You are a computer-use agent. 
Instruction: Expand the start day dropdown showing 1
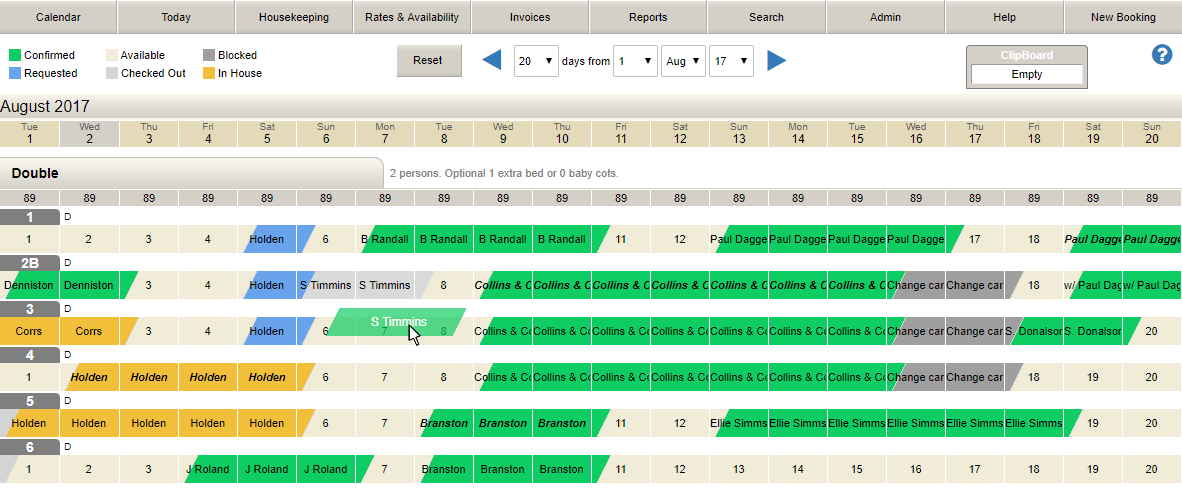click(x=635, y=61)
